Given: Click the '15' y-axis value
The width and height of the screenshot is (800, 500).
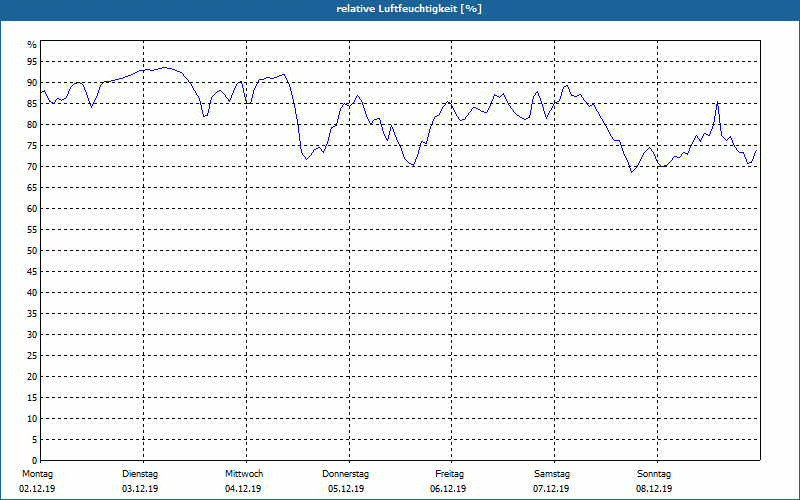Looking at the screenshot, I should coord(32,397).
